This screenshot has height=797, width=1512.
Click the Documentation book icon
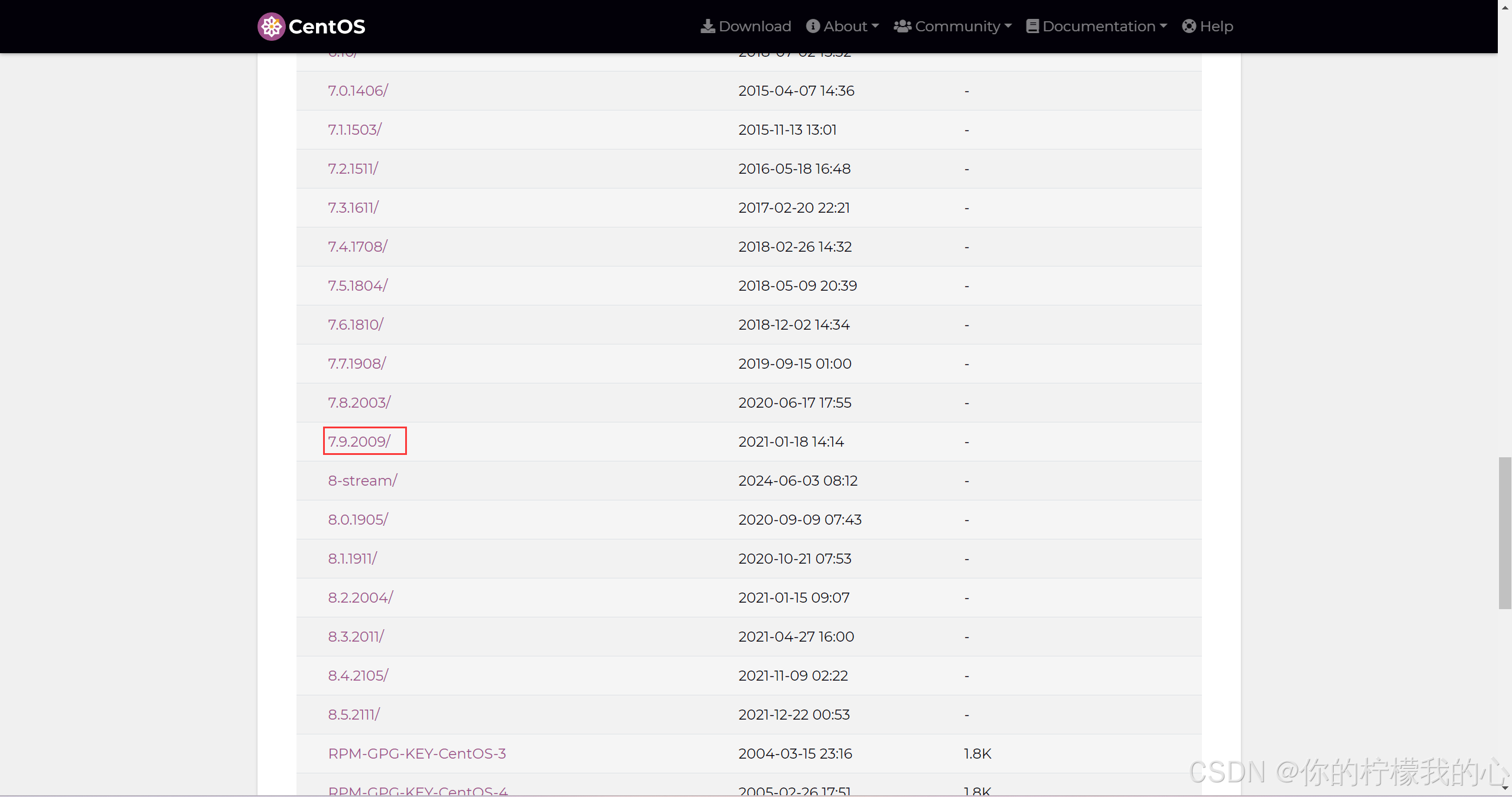point(1032,27)
